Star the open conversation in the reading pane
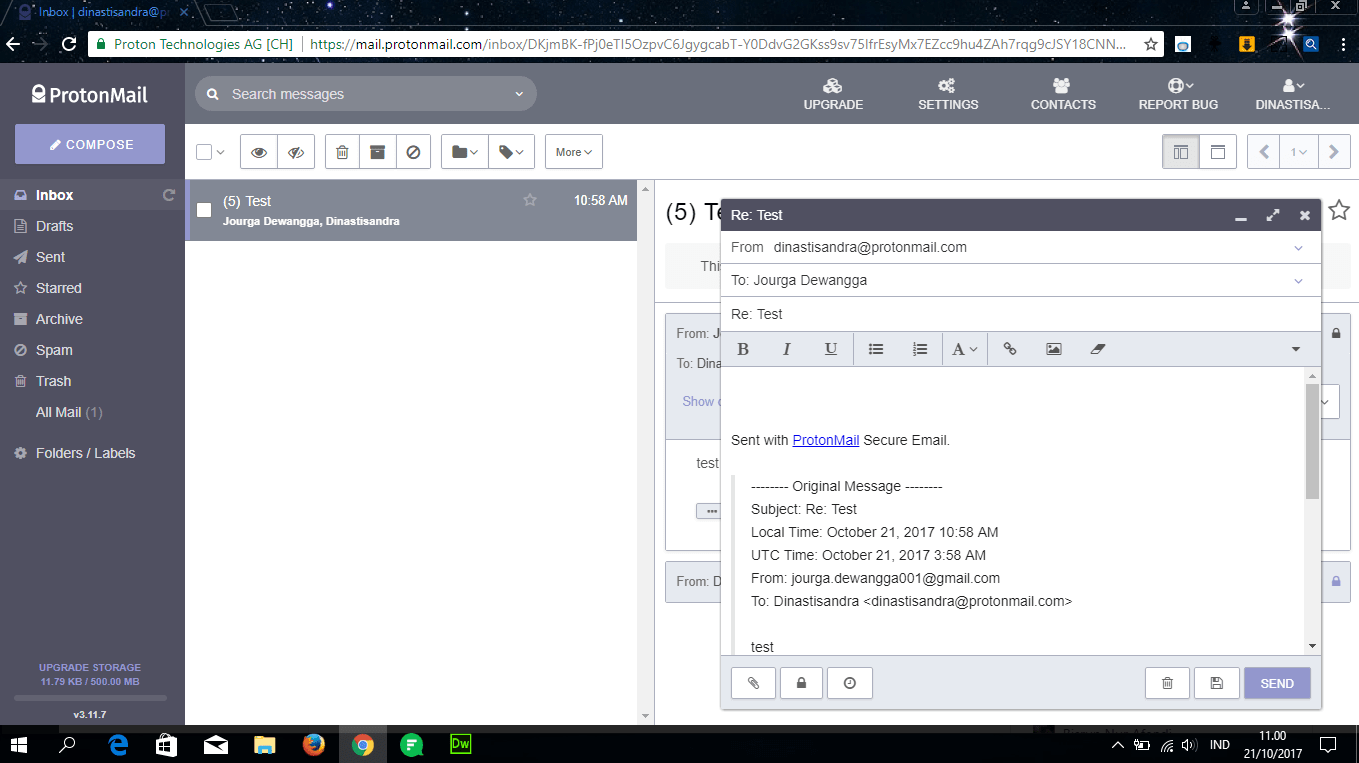Image resolution: width=1359 pixels, height=763 pixels. pyautogui.click(x=1339, y=210)
